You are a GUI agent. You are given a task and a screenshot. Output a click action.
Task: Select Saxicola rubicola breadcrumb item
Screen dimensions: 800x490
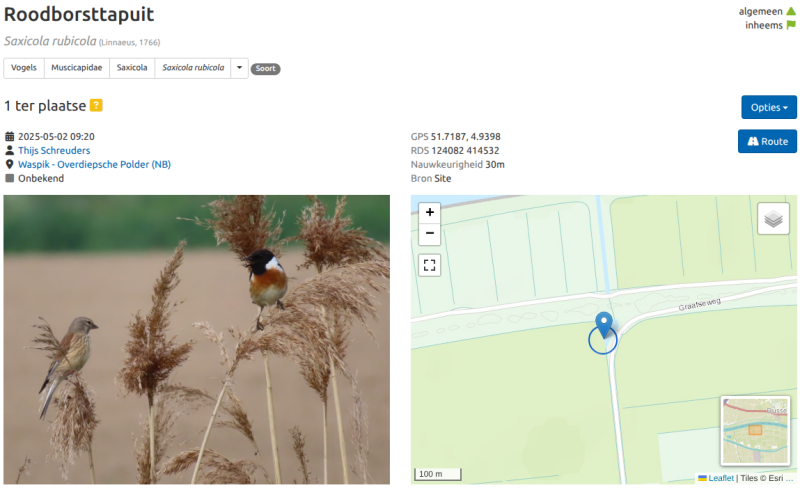193,67
